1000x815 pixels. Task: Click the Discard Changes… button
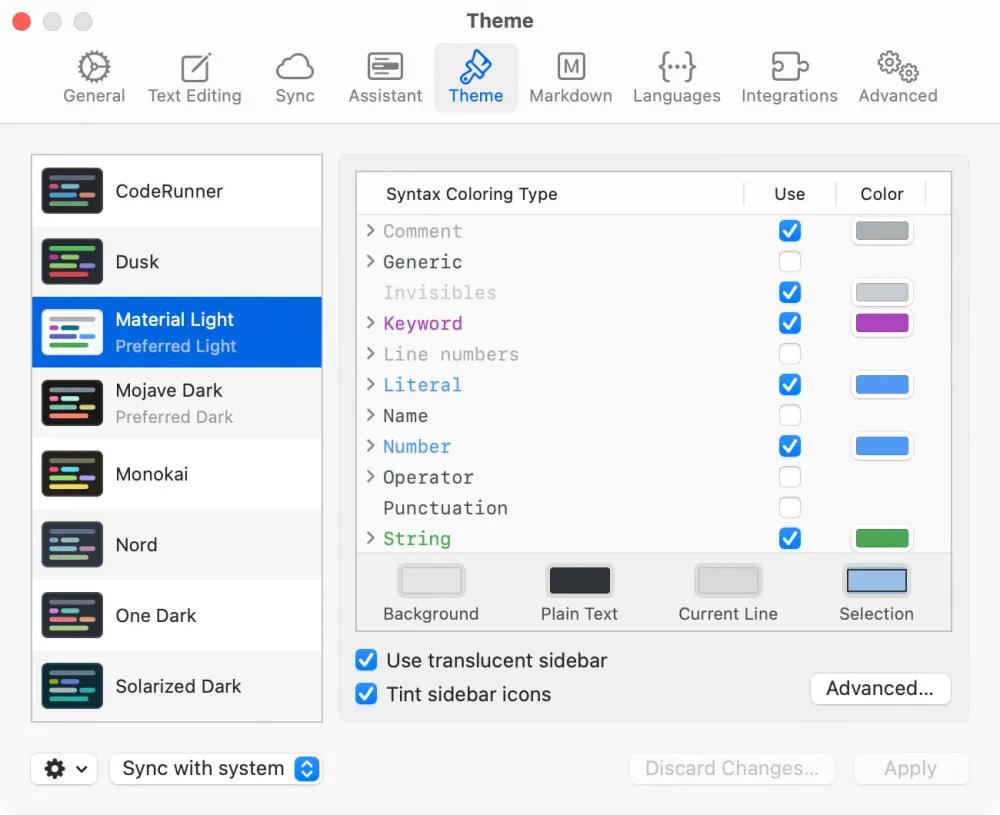coord(732,768)
